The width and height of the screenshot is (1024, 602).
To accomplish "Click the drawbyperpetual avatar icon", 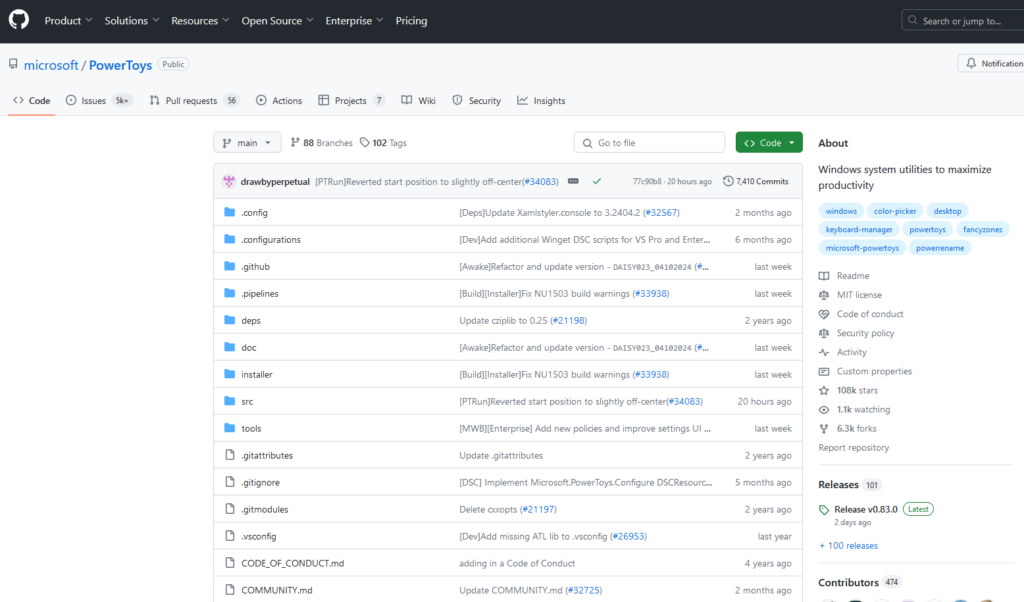I will 229,182.
